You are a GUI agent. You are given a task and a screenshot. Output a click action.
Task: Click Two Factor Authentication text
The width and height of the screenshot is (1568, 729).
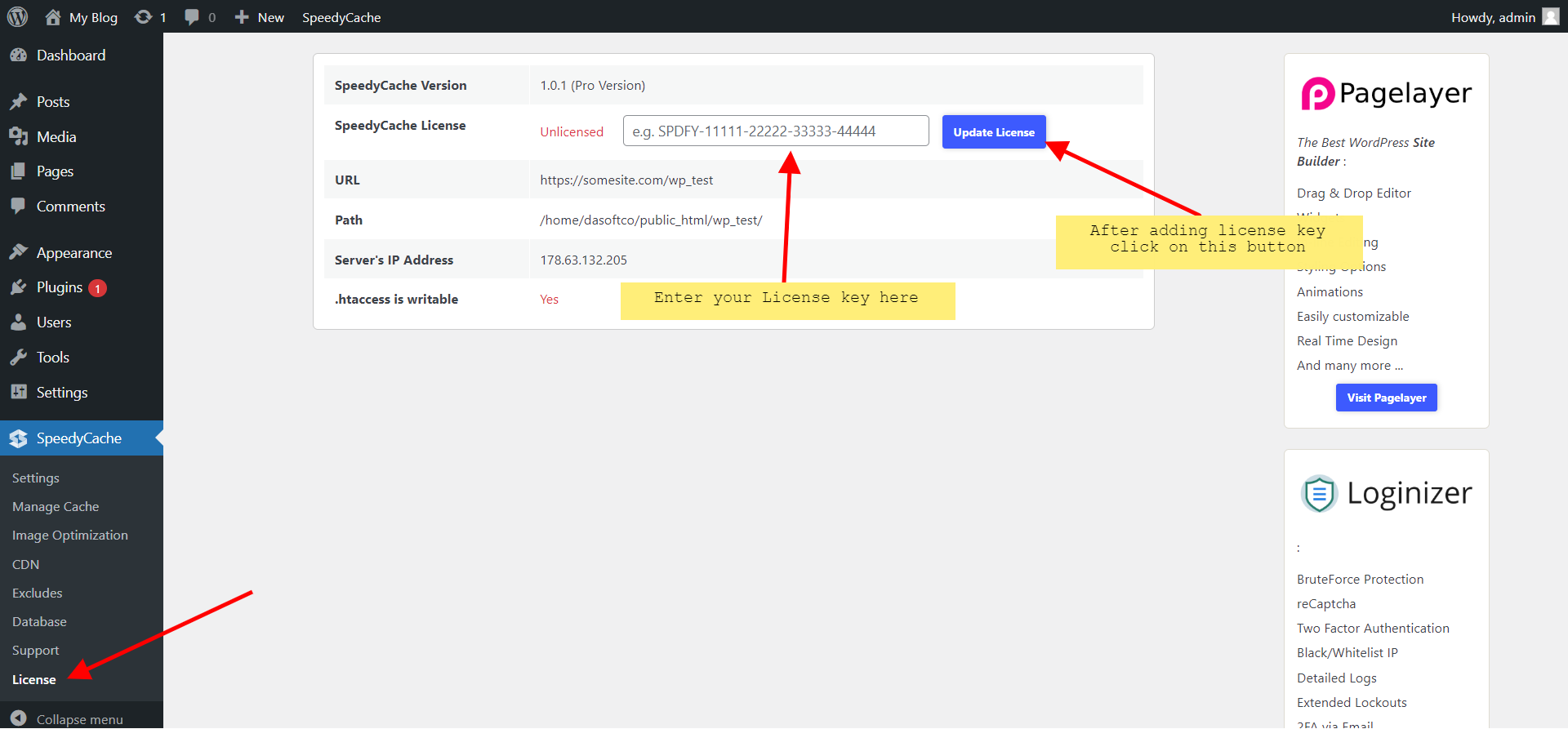point(1373,628)
